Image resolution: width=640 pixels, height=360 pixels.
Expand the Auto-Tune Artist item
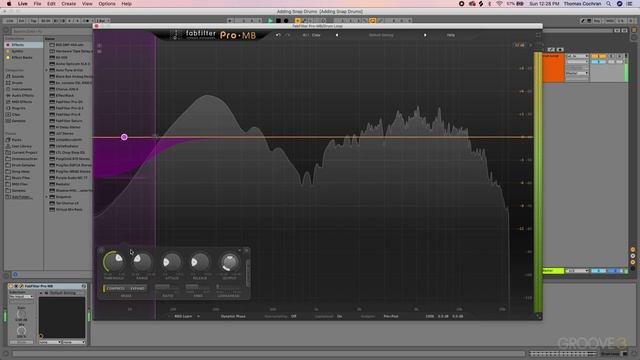[x=47, y=70]
